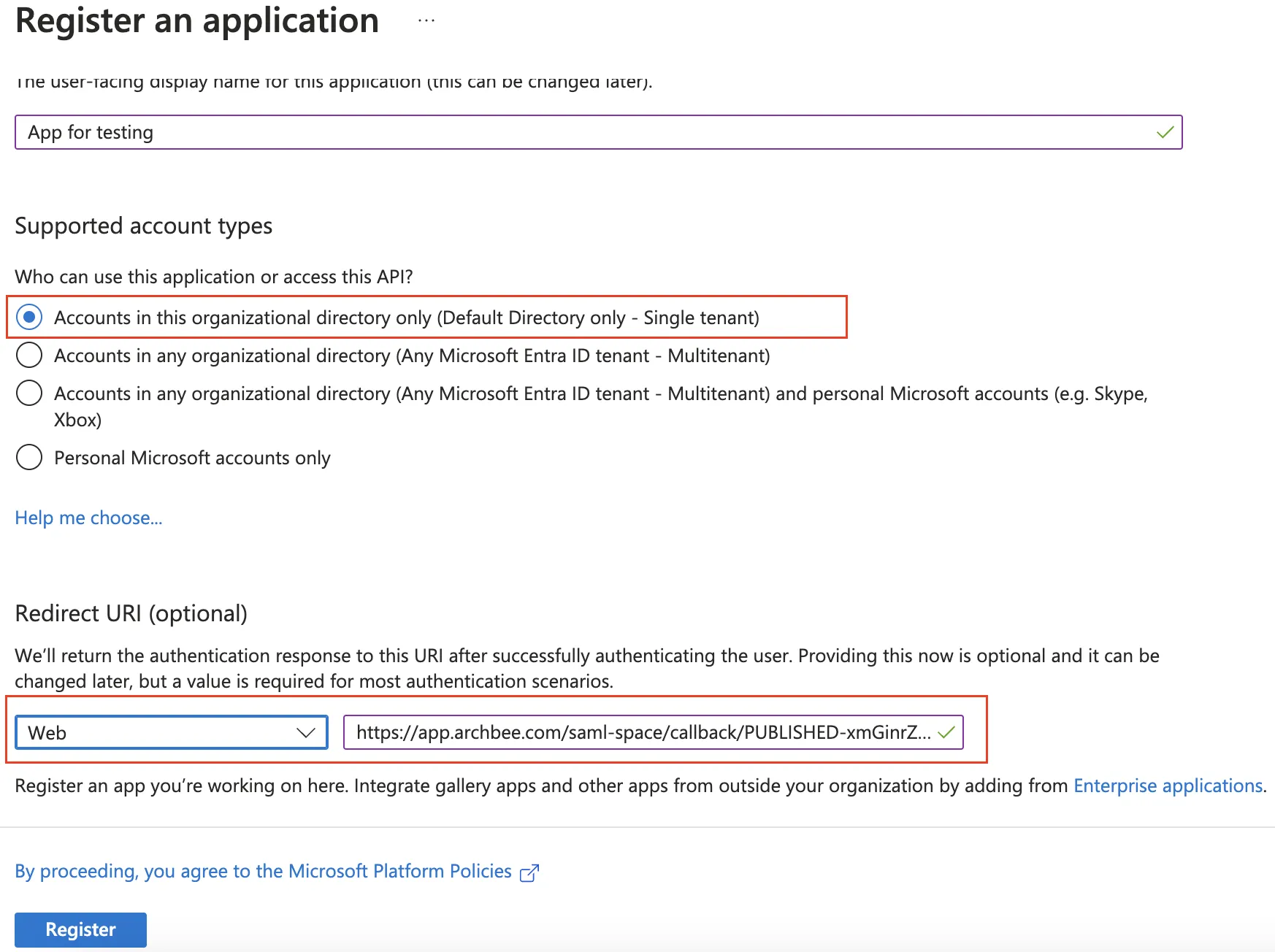Click the Supported account types heading
The height and width of the screenshot is (952, 1275).
[x=144, y=226]
